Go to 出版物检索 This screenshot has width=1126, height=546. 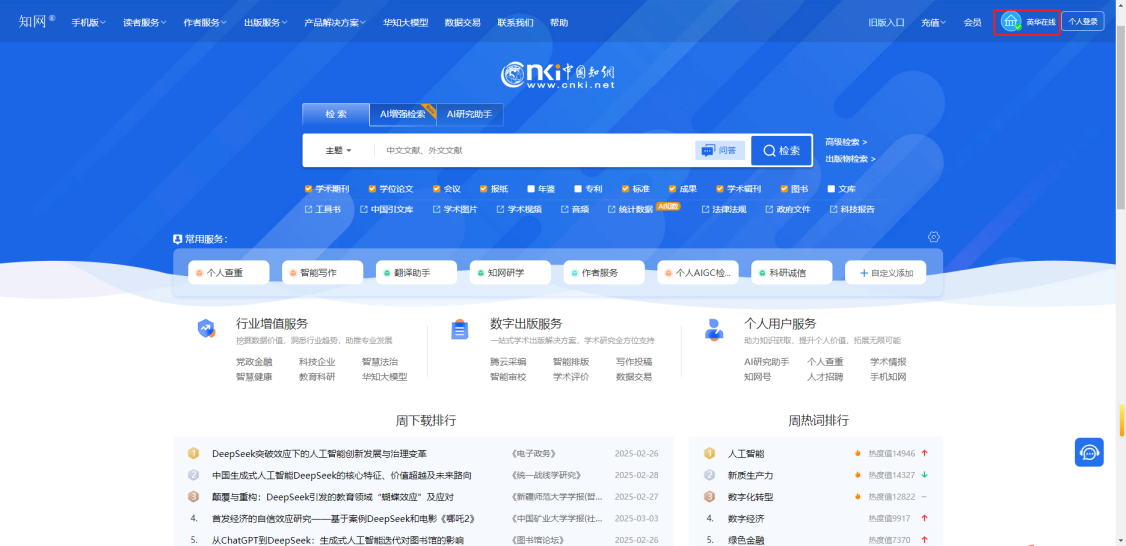click(x=850, y=159)
